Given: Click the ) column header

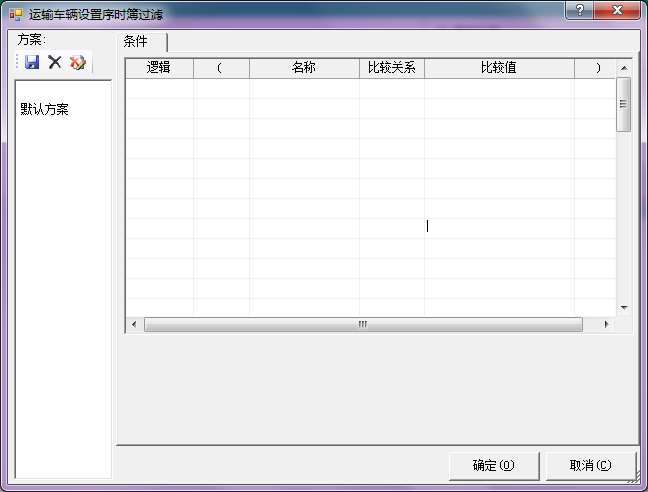Looking at the screenshot, I should (x=595, y=68).
